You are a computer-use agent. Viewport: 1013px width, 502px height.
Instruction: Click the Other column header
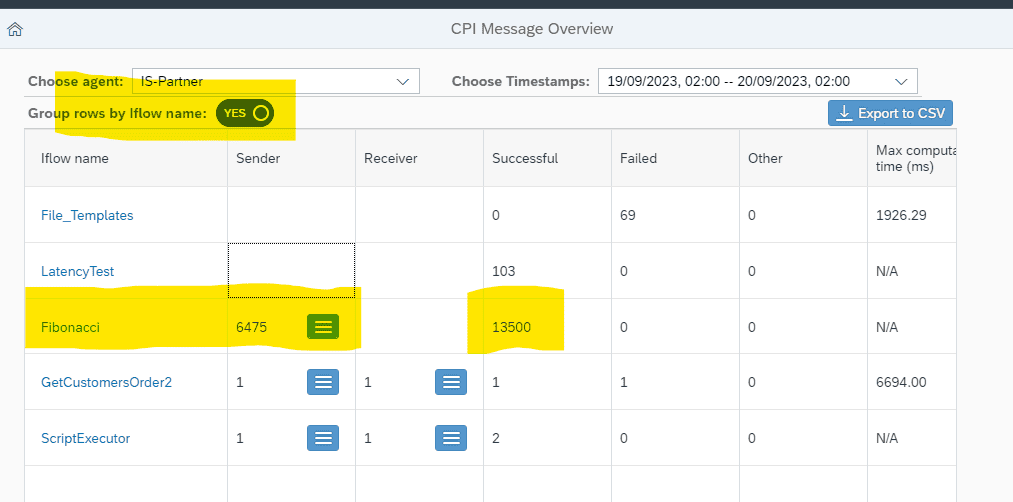click(x=803, y=158)
